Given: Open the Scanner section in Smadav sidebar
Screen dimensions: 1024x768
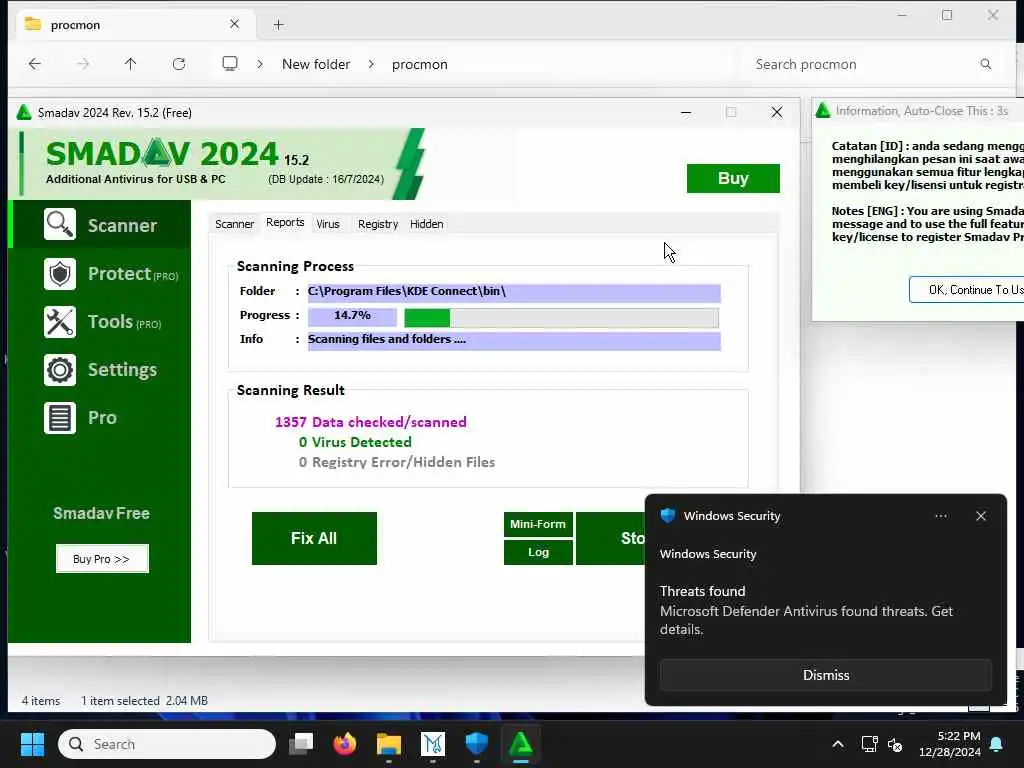Looking at the screenshot, I should (x=101, y=225).
